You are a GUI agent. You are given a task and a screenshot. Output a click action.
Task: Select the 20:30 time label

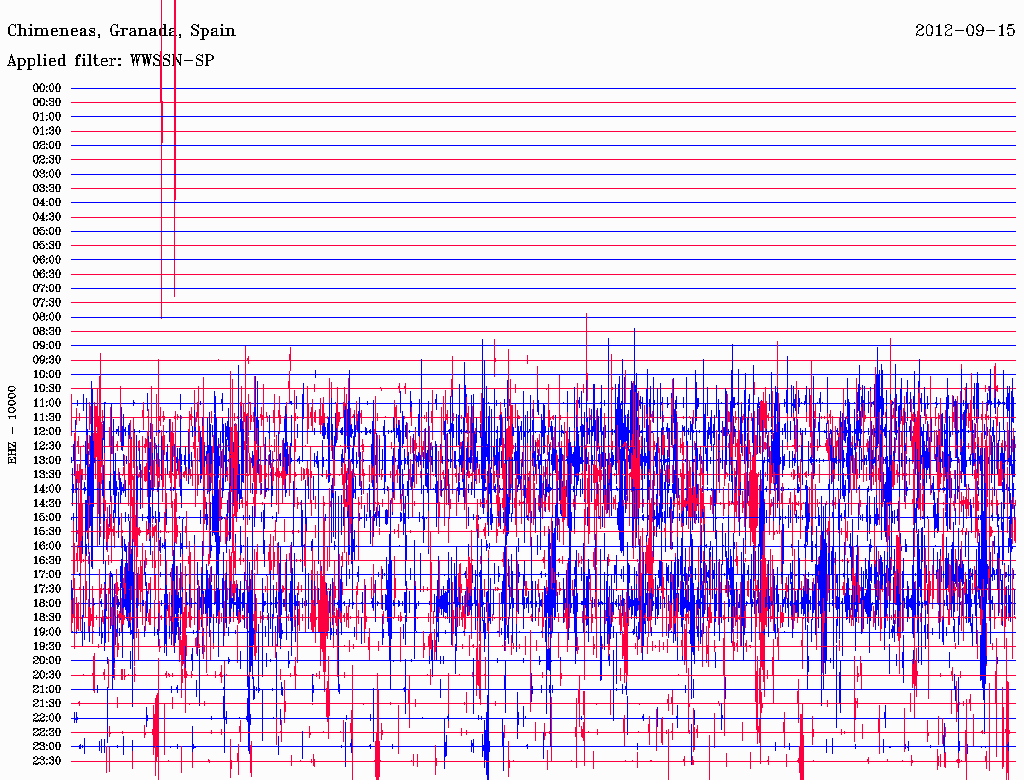pyautogui.click(x=47, y=675)
